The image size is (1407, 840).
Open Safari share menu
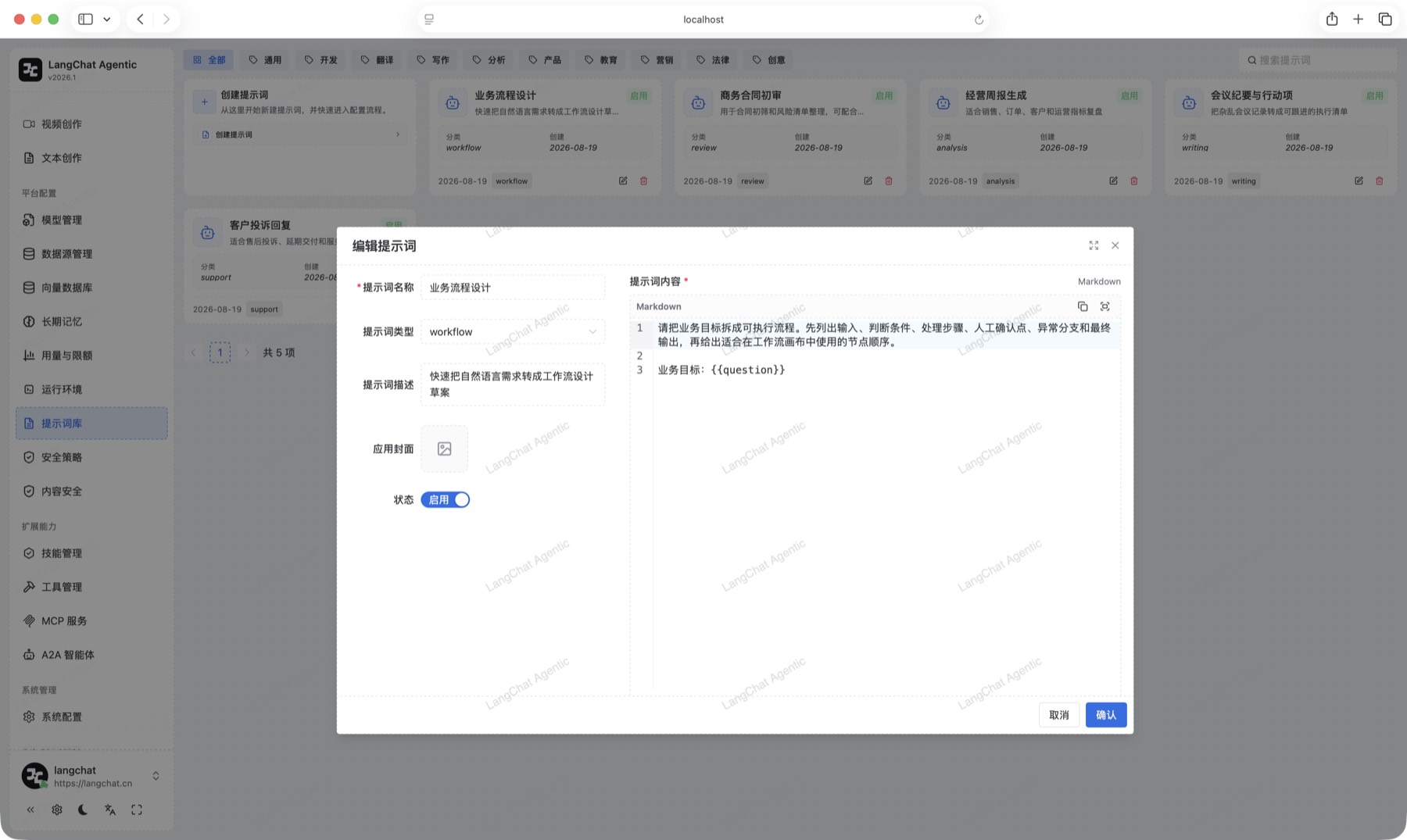1332,19
